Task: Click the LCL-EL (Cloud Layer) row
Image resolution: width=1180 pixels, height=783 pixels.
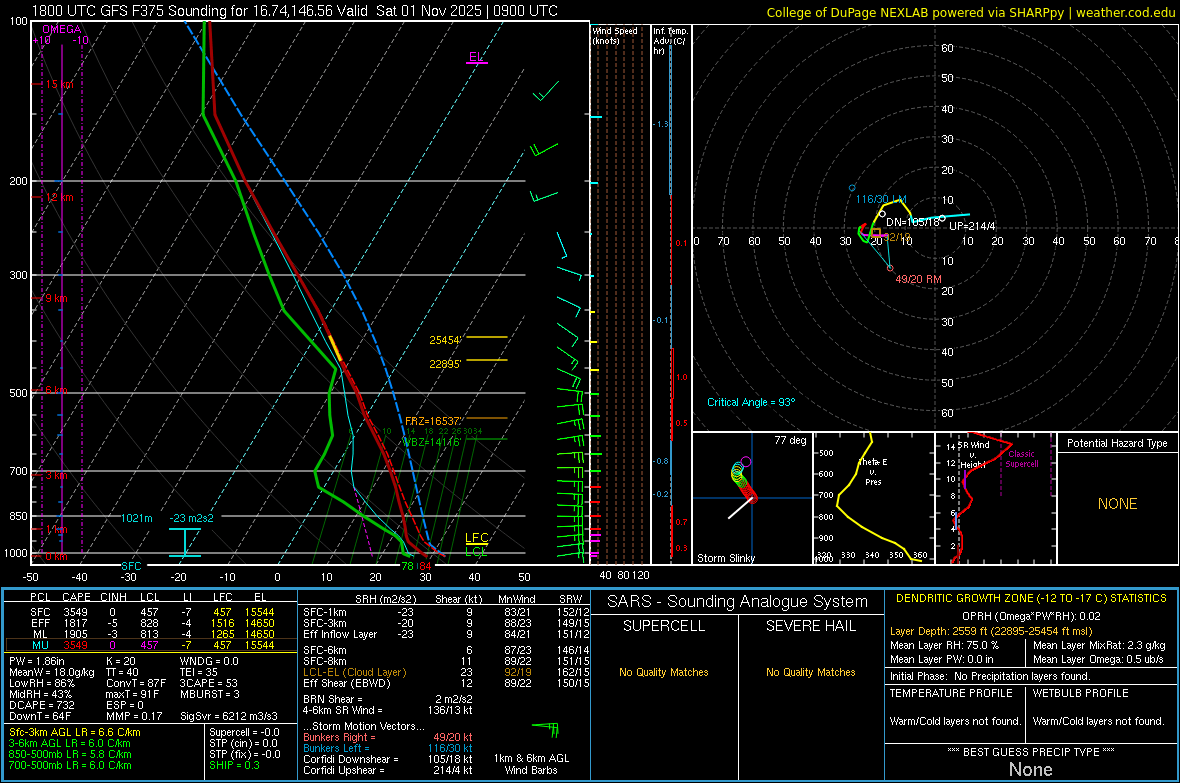Action: 446,672
